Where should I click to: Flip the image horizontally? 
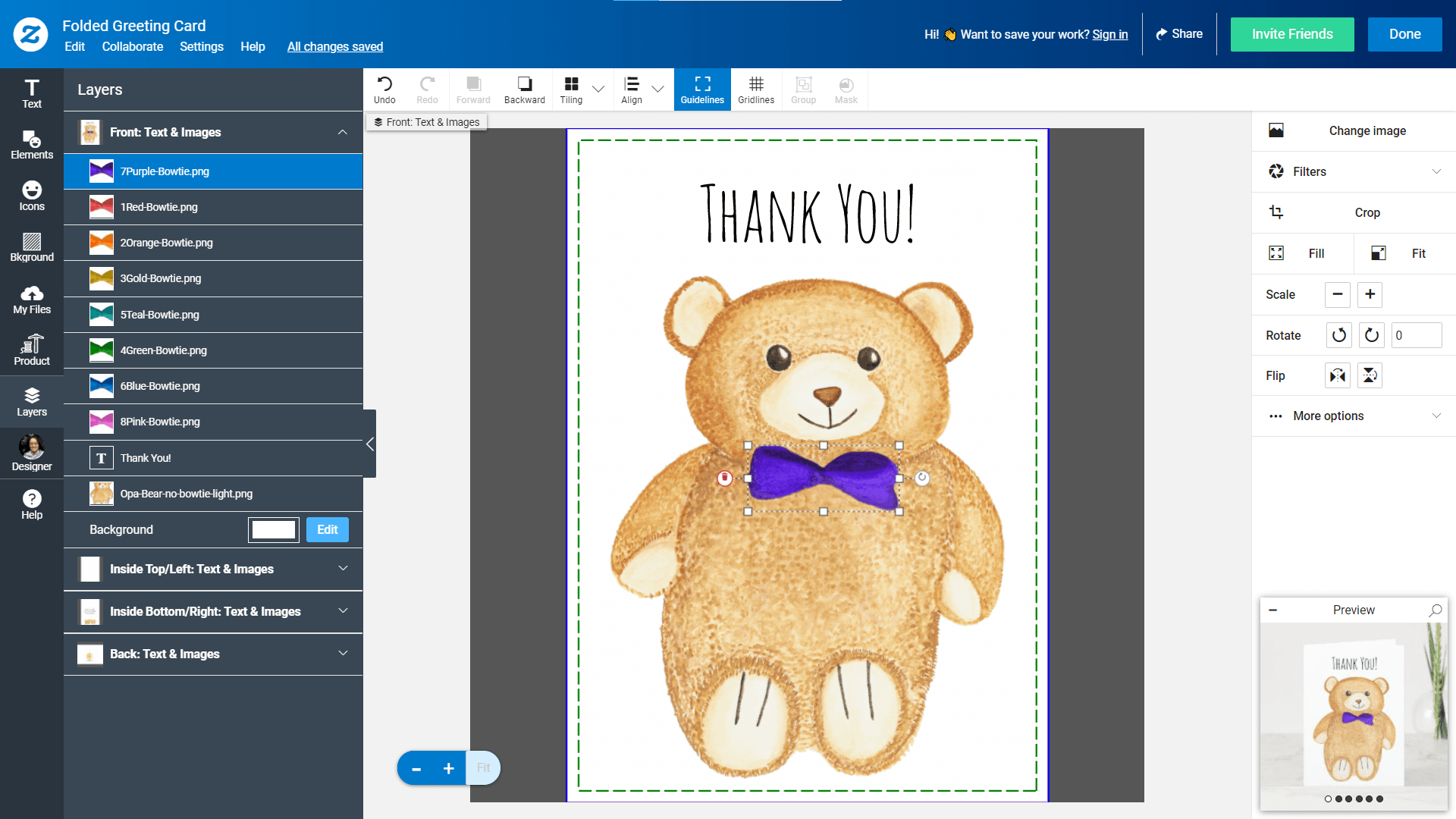click(x=1337, y=375)
